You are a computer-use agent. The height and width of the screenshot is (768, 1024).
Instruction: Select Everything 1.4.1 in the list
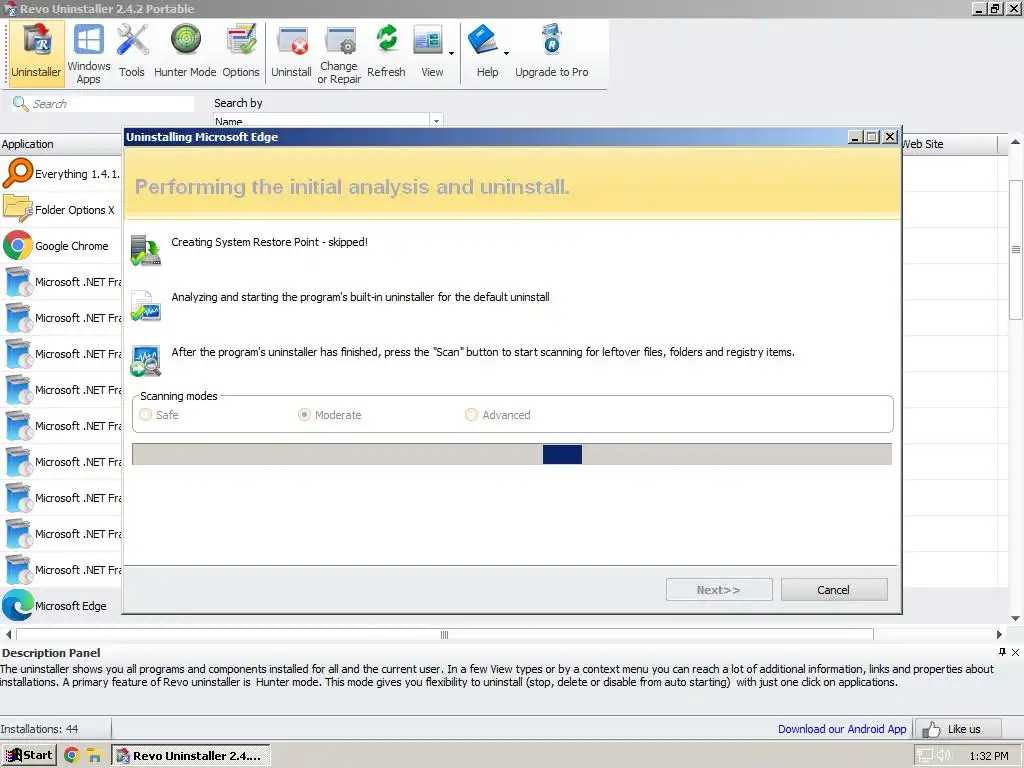point(61,174)
